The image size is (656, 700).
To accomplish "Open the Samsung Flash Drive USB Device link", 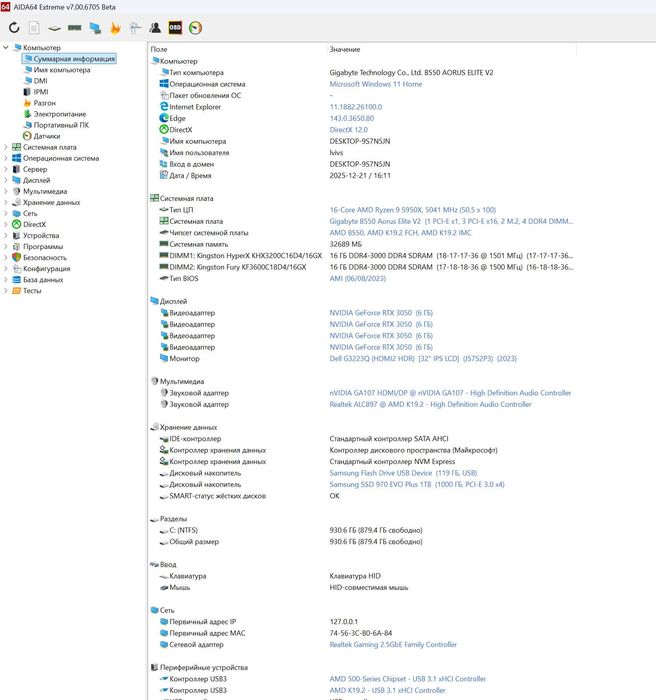I will 403,473.
